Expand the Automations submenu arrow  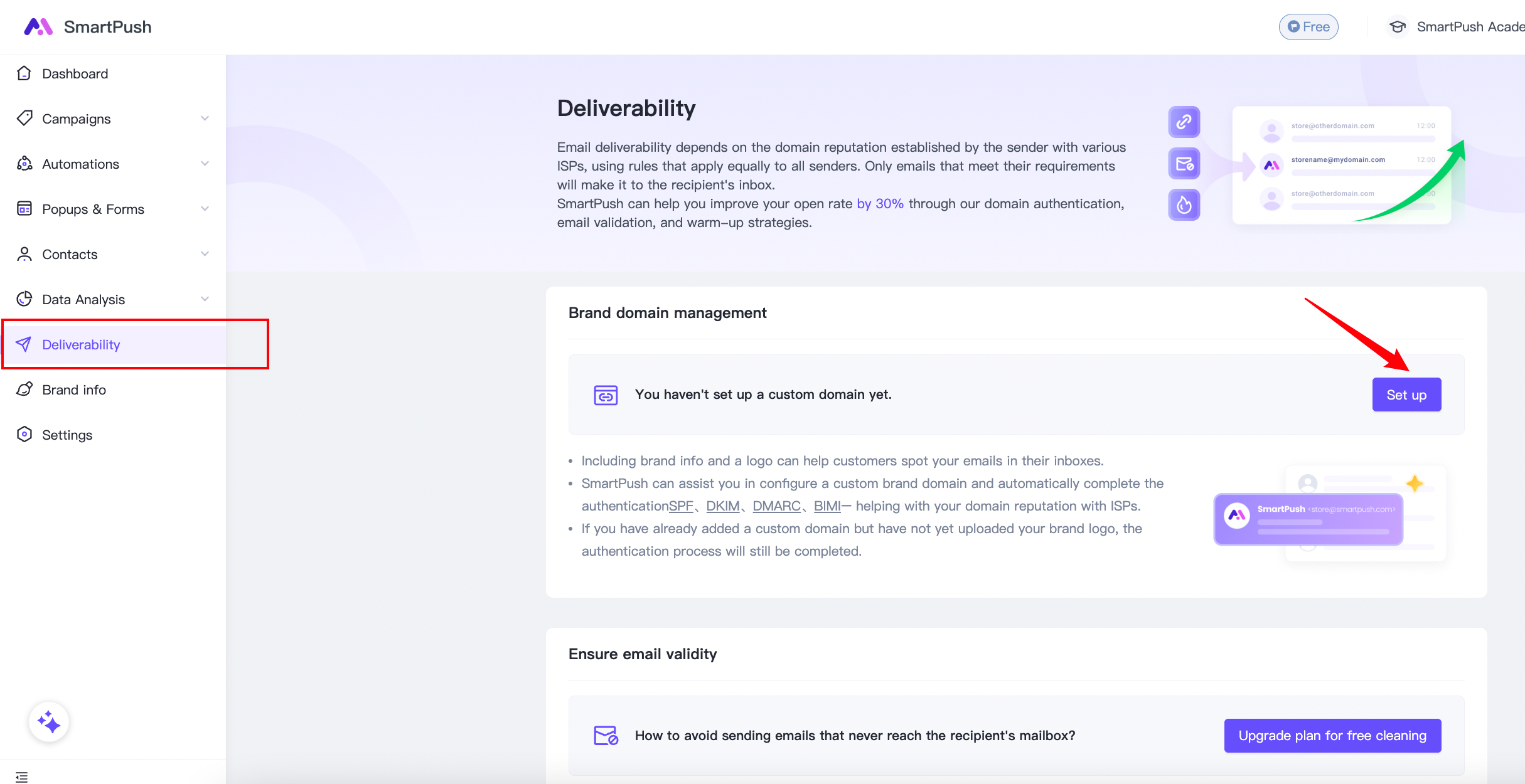pos(205,164)
